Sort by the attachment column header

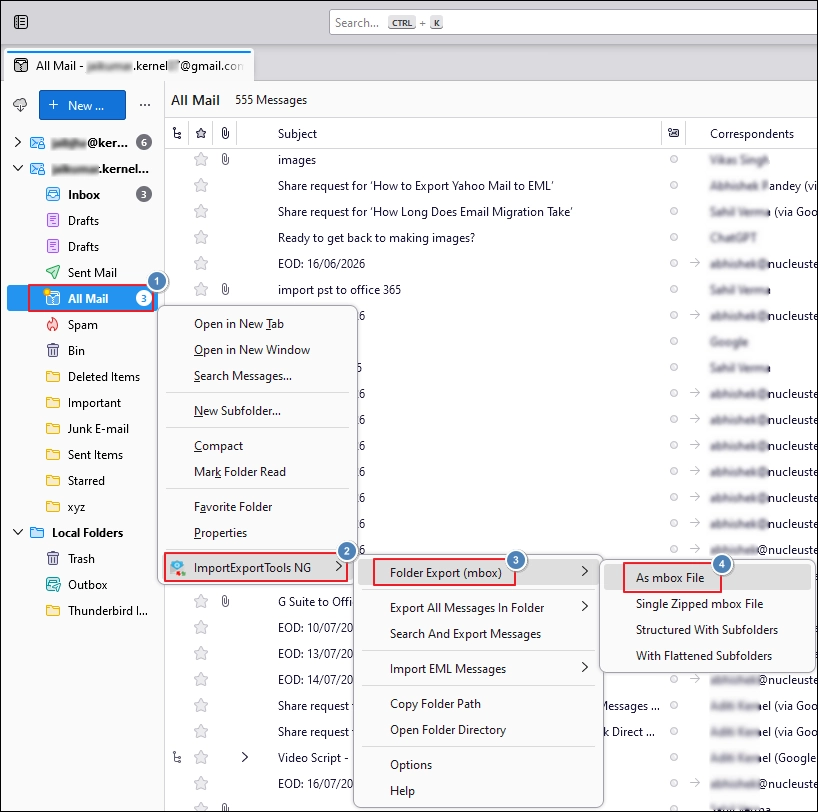click(x=225, y=134)
